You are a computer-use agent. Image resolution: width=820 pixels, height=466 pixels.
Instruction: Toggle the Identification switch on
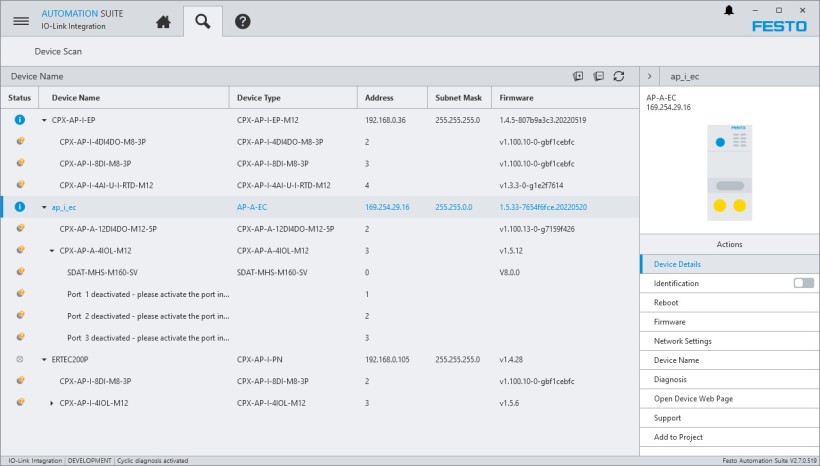803,283
